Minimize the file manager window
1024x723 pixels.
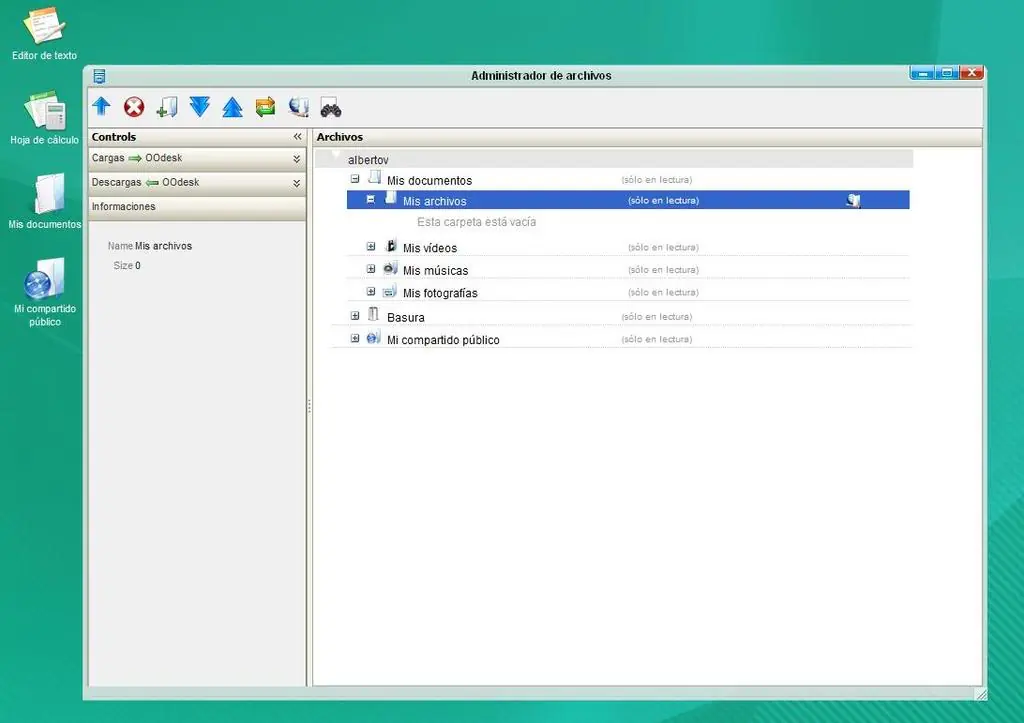(922, 72)
